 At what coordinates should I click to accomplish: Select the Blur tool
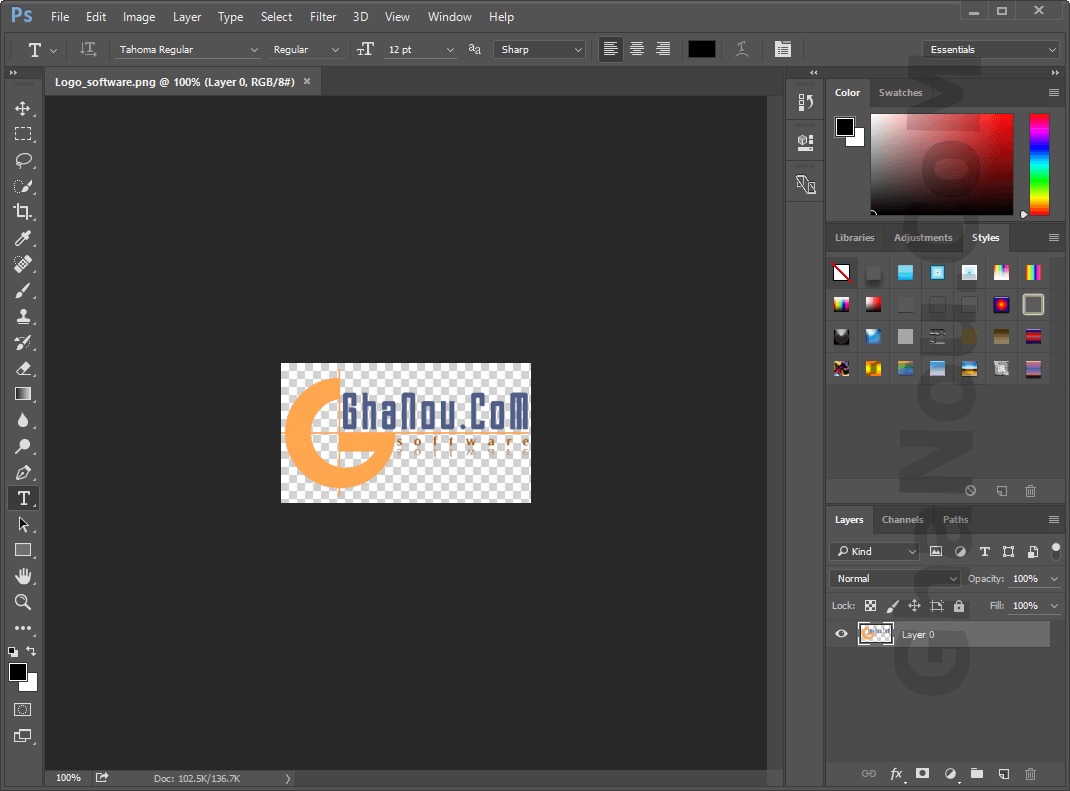(x=23, y=420)
